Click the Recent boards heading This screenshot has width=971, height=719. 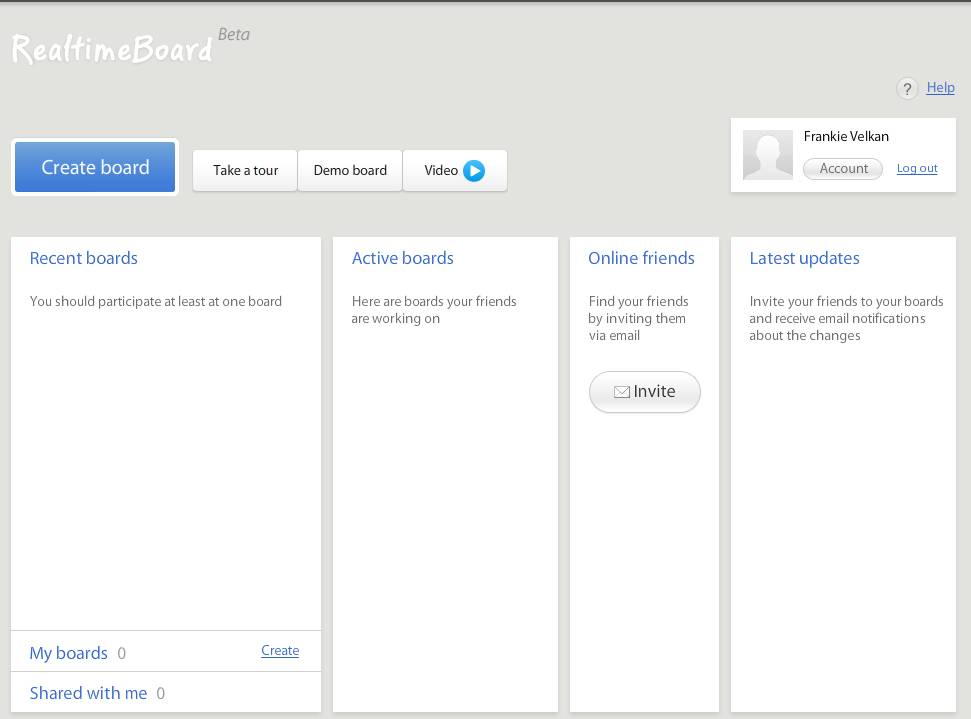[x=84, y=258]
